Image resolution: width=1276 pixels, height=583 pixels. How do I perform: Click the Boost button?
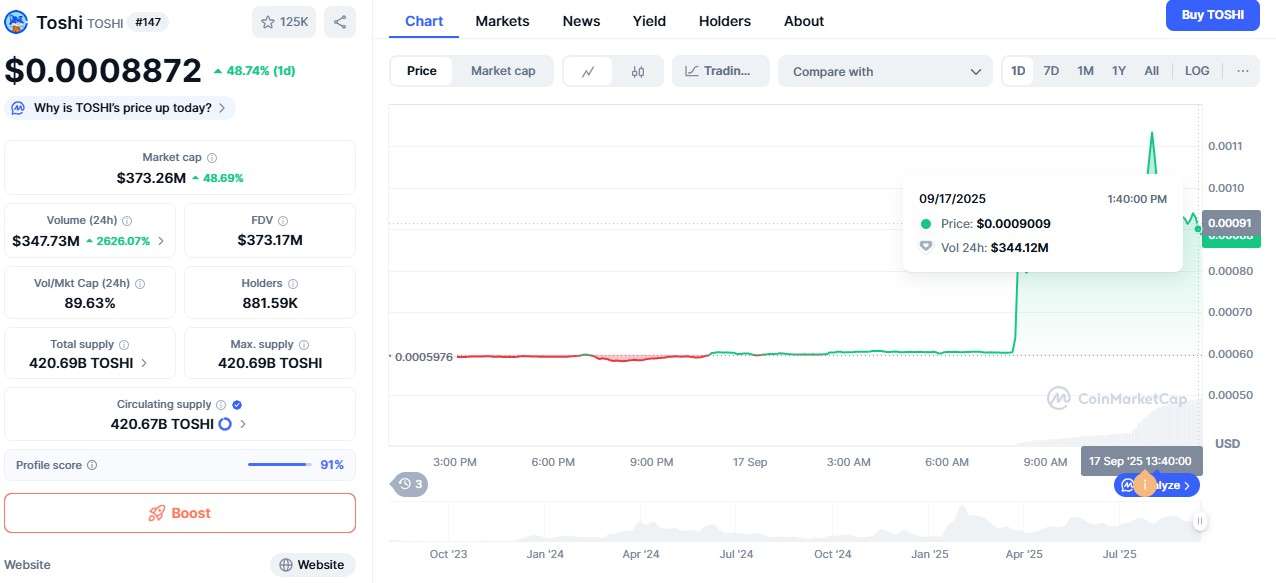click(180, 513)
